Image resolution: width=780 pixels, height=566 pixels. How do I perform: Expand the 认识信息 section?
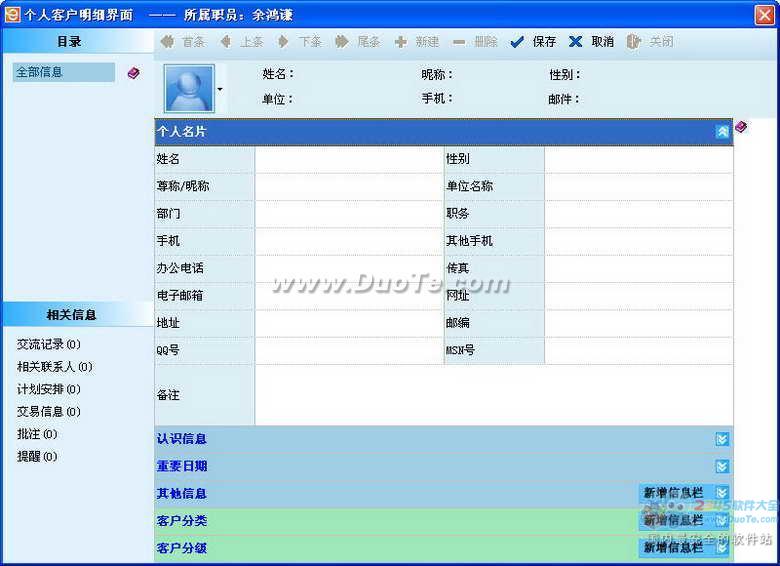tap(722, 439)
